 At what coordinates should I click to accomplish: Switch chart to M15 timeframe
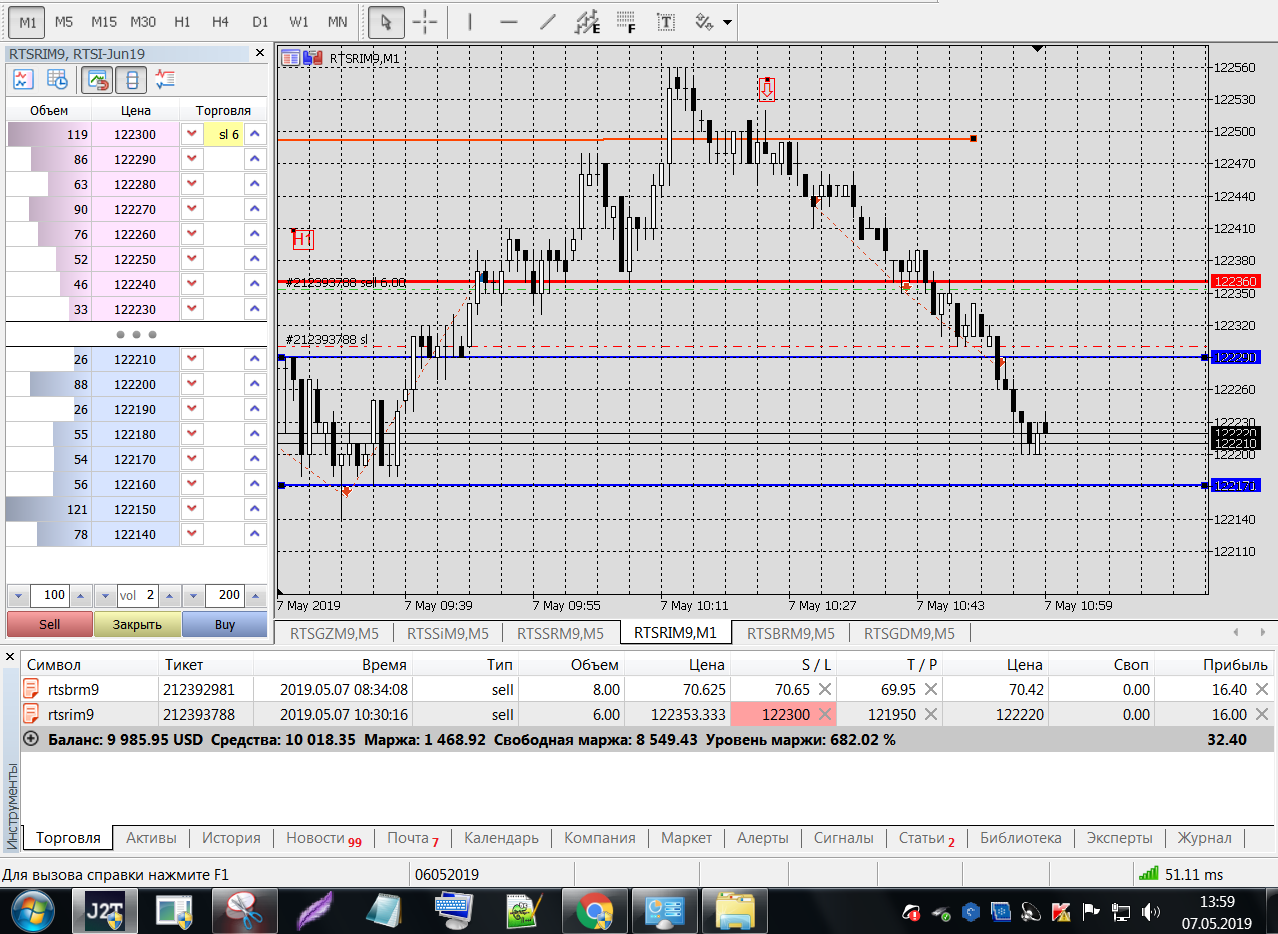pyautogui.click(x=103, y=21)
